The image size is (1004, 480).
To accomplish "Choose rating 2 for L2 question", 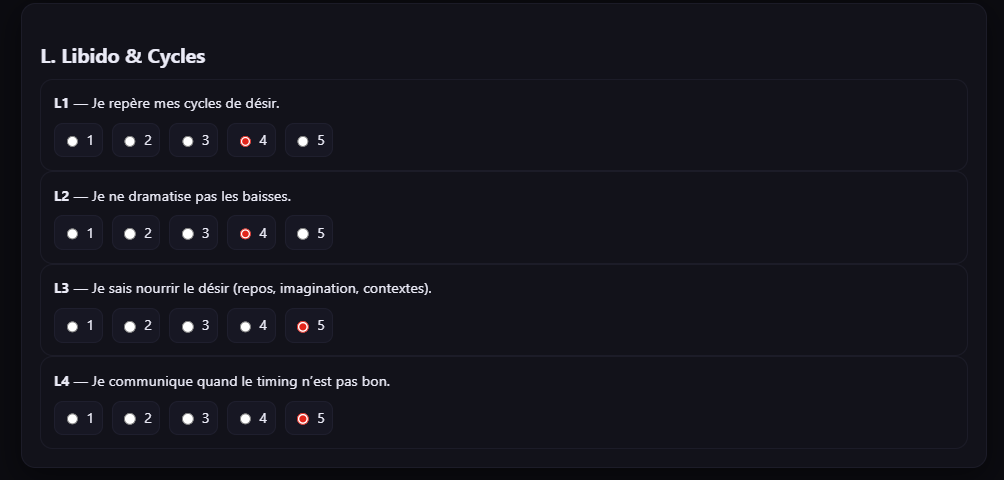I will click(130, 234).
